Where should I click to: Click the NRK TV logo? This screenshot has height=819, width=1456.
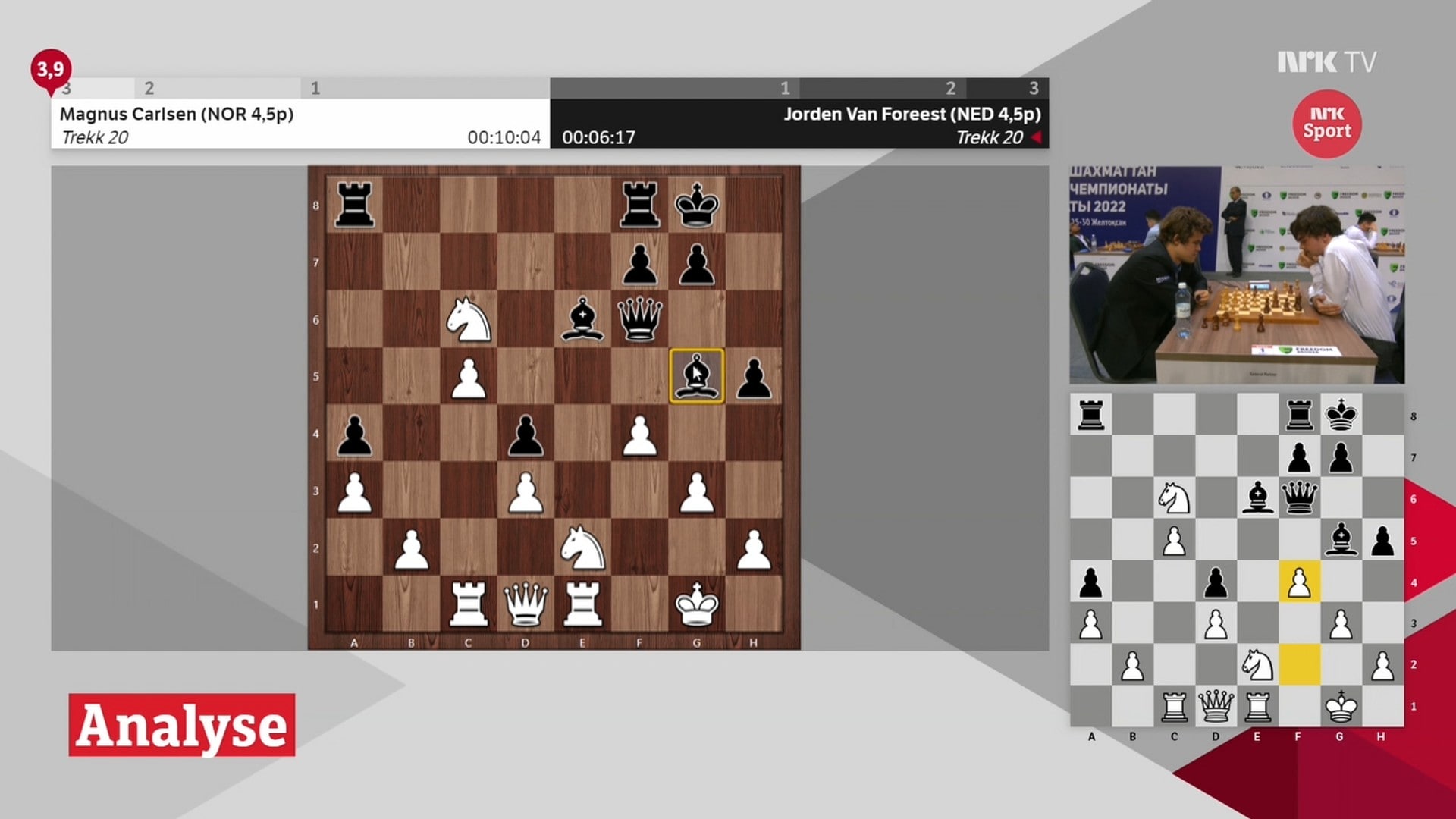point(1326,62)
